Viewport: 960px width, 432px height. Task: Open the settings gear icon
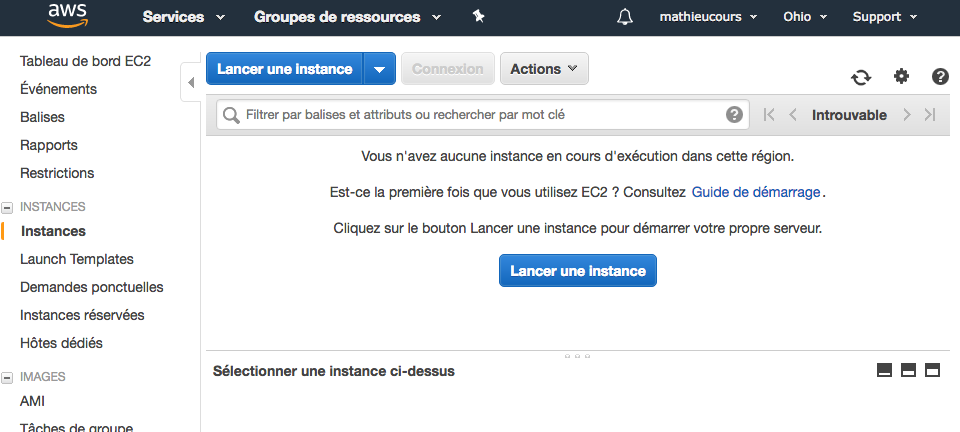point(902,76)
